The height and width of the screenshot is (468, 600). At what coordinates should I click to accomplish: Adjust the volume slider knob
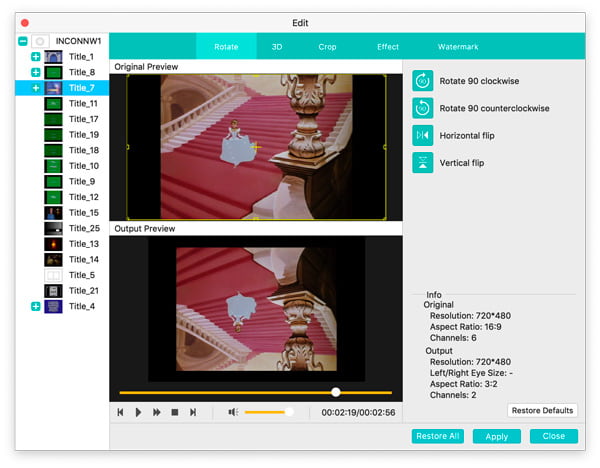[289, 412]
